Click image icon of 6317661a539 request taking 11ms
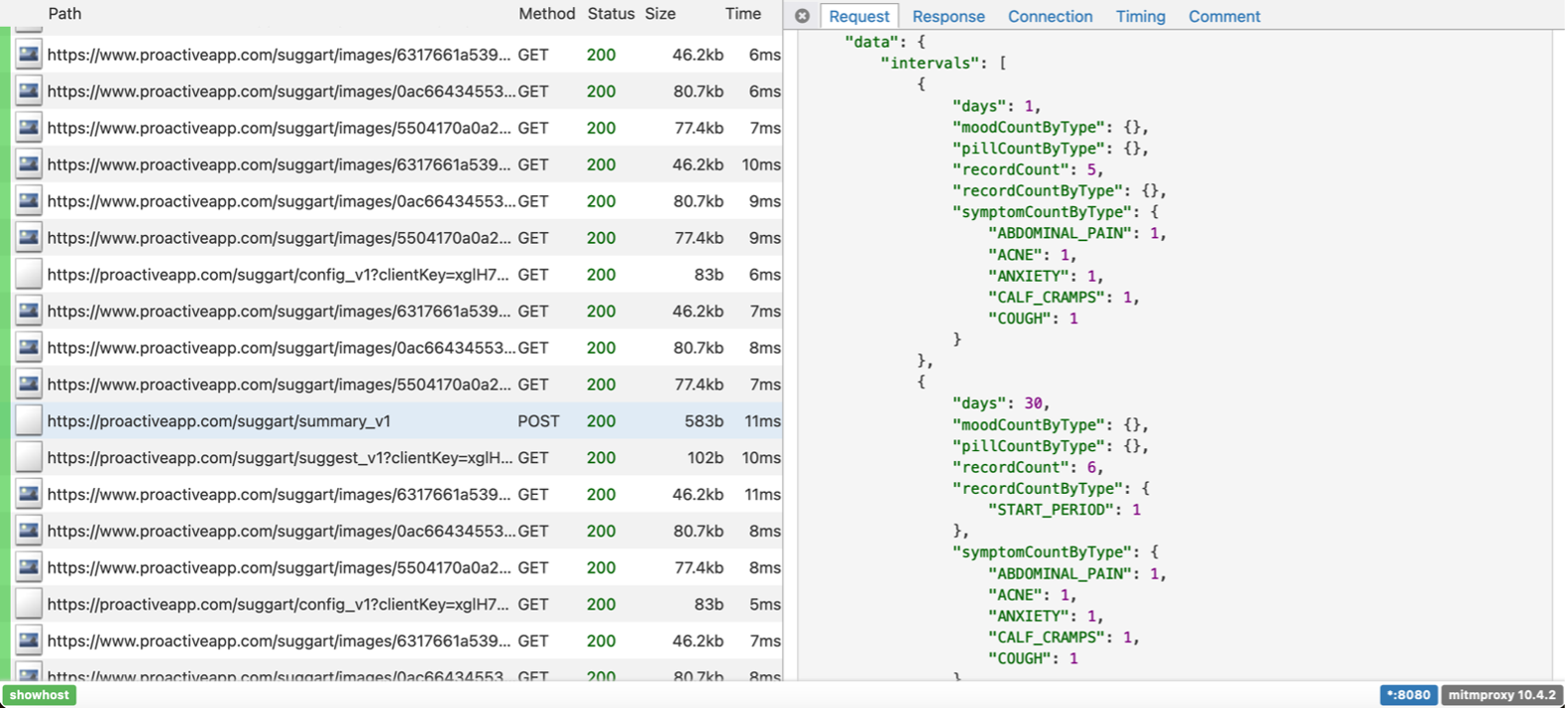This screenshot has height=709, width=1568. click(x=29, y=495)
